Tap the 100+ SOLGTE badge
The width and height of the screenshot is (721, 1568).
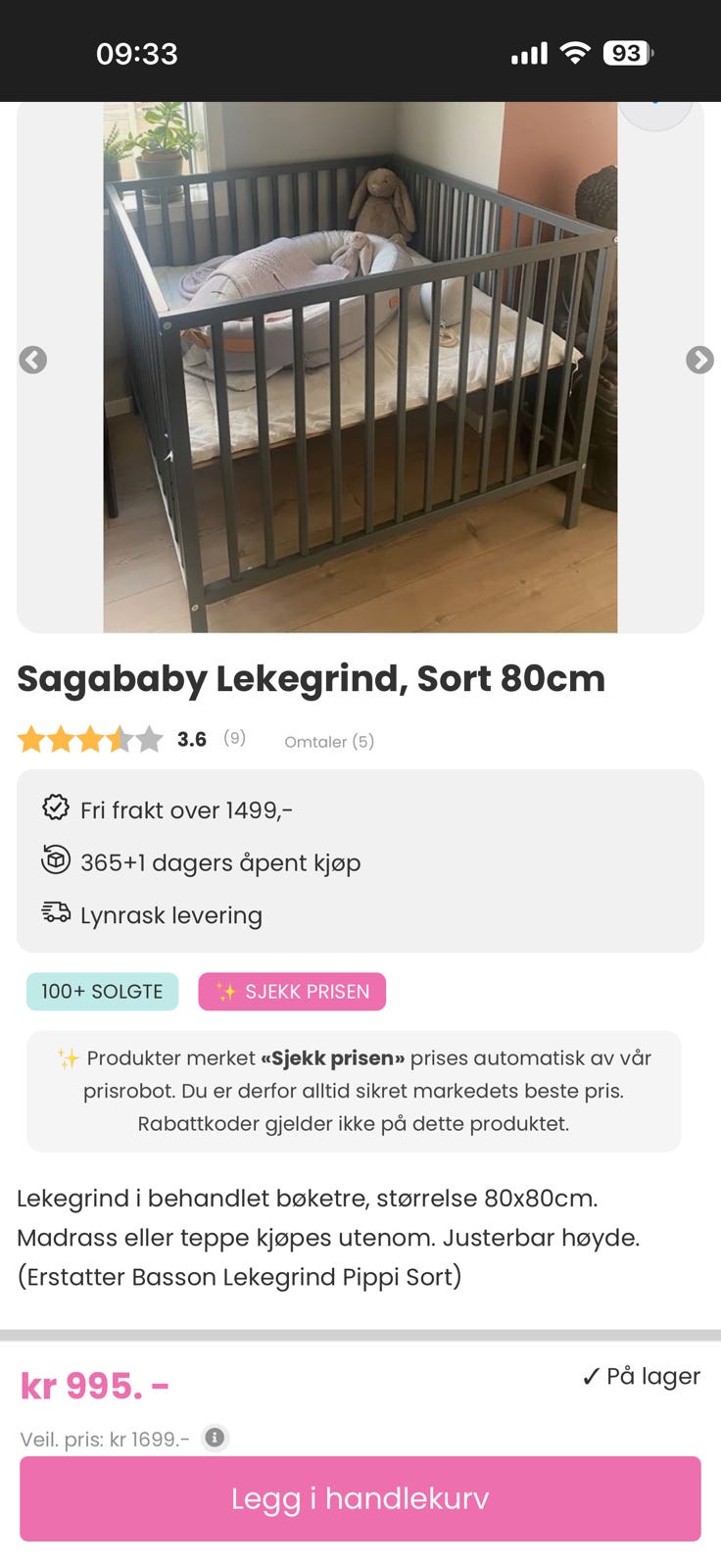(x=102, y=992)
